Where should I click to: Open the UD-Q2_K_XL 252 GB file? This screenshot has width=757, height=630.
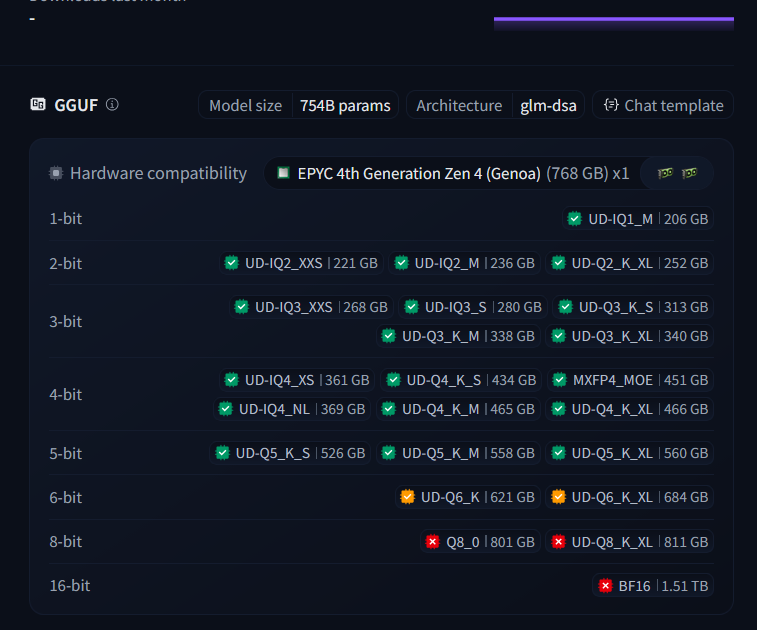tap(630, 263)
